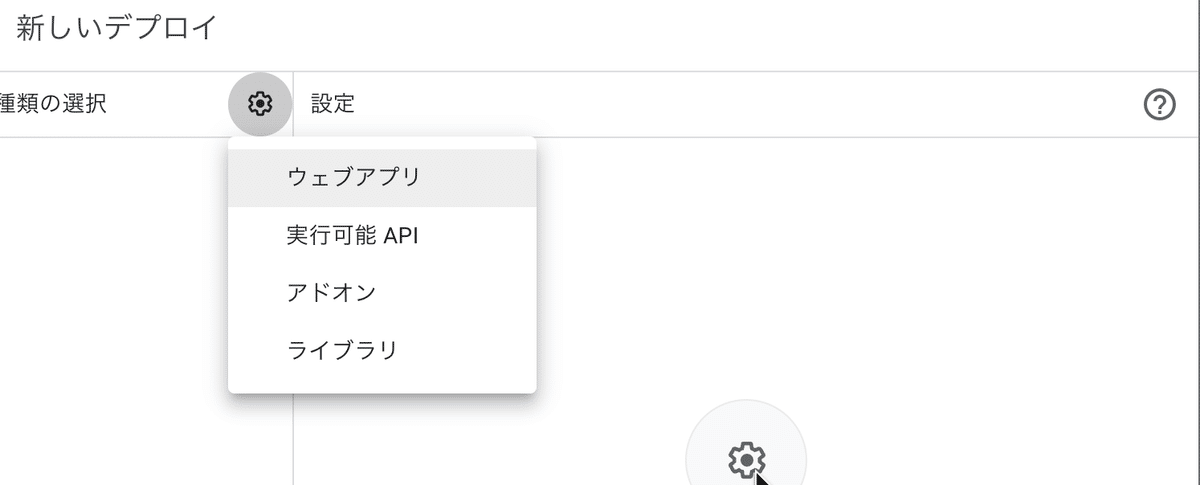Pick アドオン as the deployment type
This screenshot has width=1200, height=485.
382,293
